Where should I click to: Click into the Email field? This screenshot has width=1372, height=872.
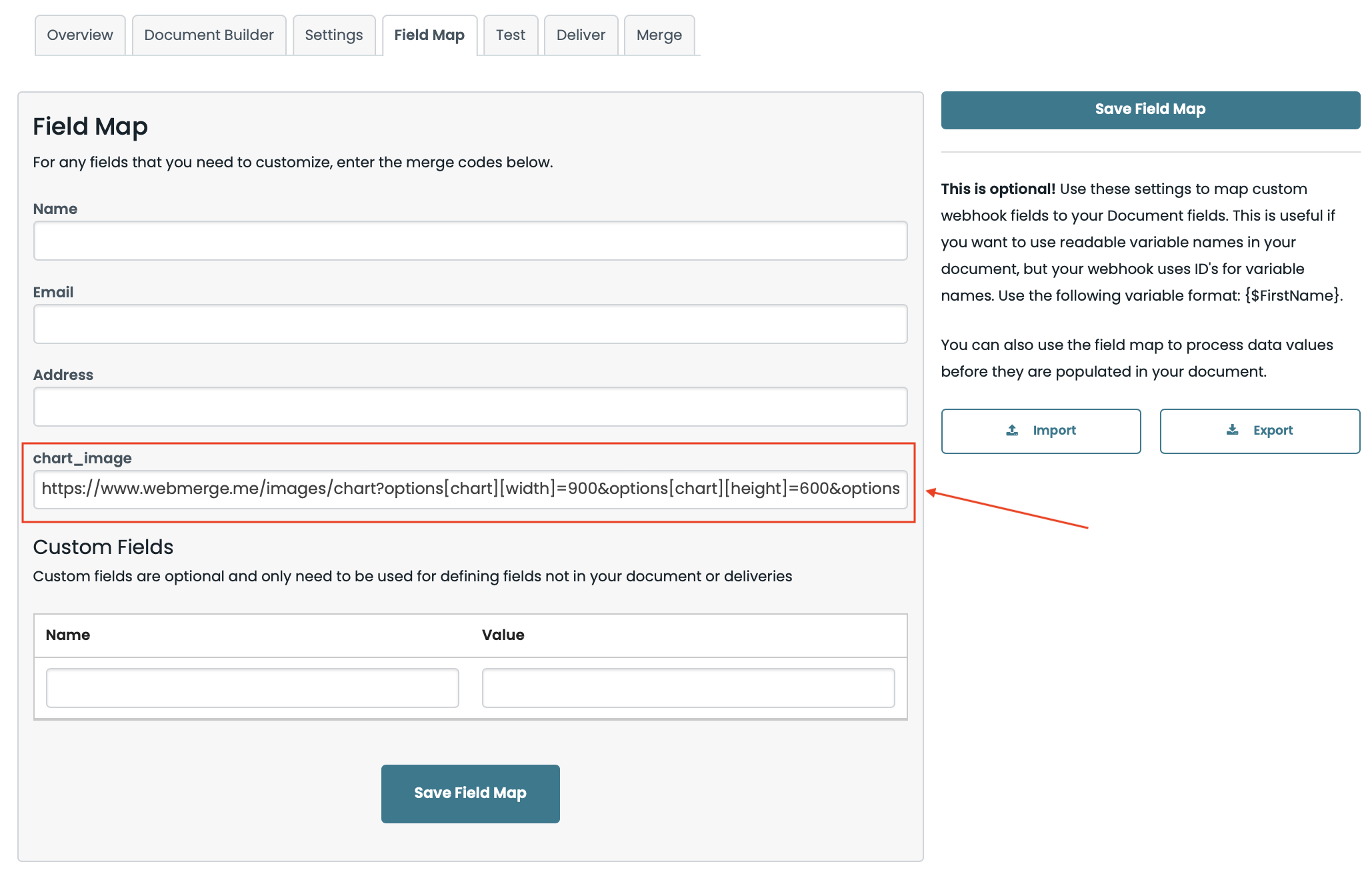coord(470,324)
